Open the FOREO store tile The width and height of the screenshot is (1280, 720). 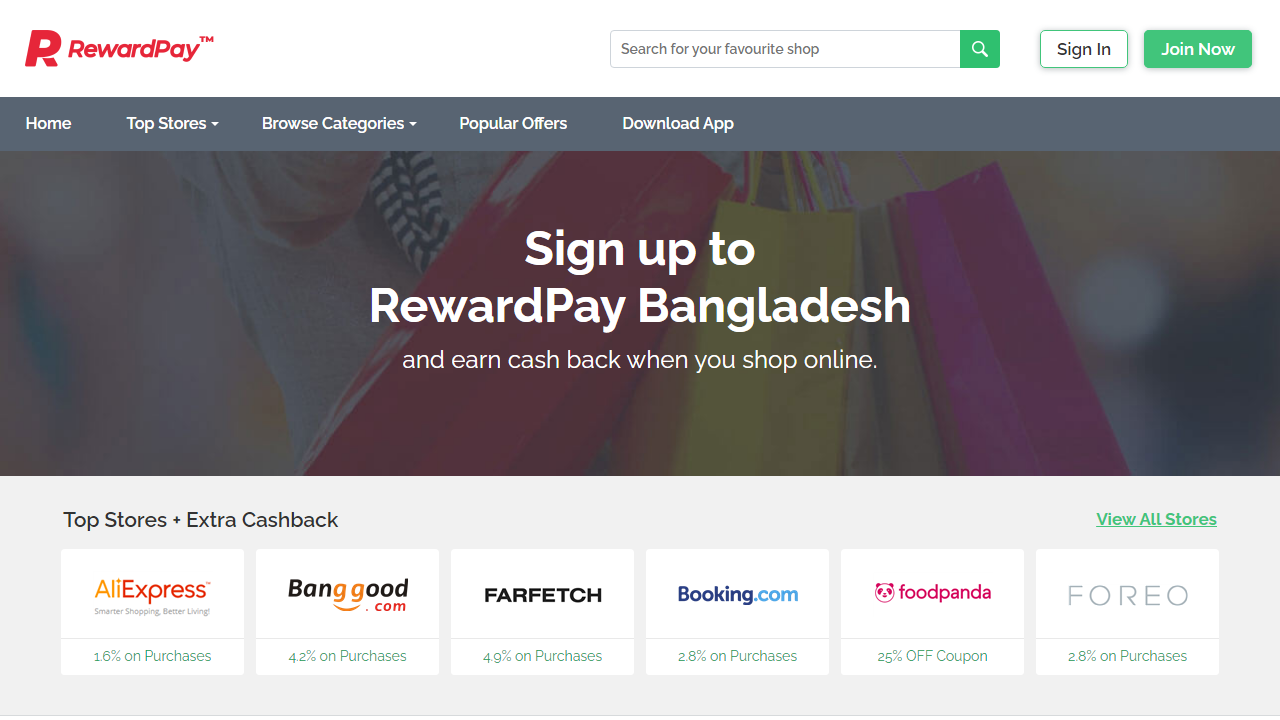[x=1127, y=594]
